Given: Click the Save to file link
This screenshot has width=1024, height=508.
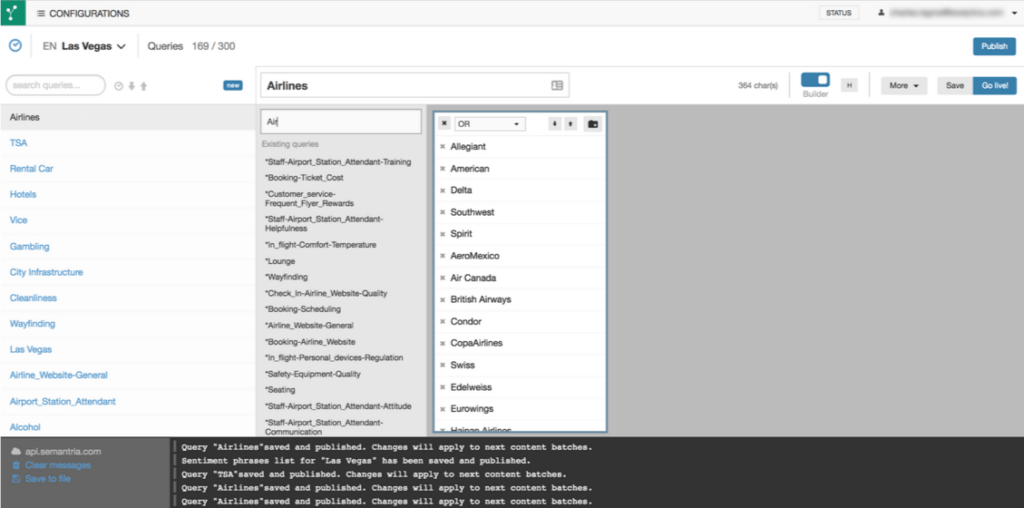Looking at the screenshot, I should [x=48, y=479].
